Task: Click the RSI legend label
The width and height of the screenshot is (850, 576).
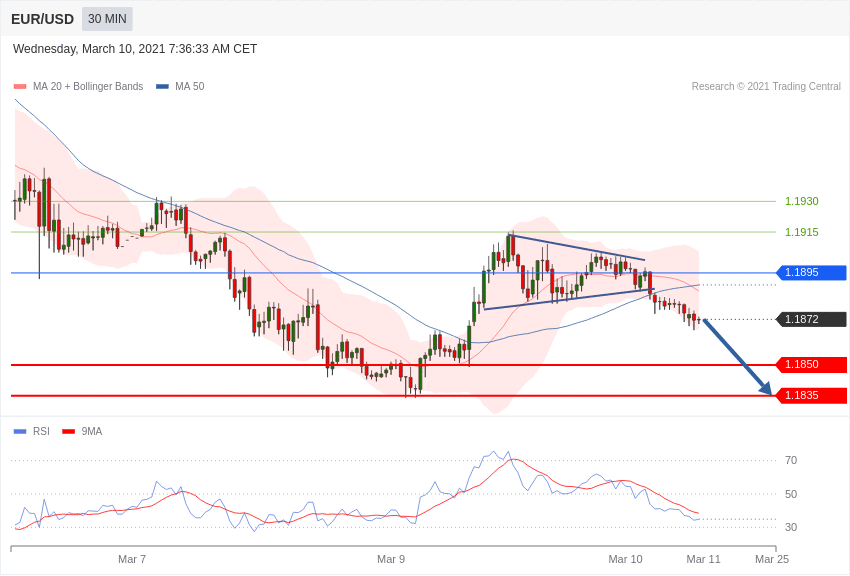Action: coord(41,432)
